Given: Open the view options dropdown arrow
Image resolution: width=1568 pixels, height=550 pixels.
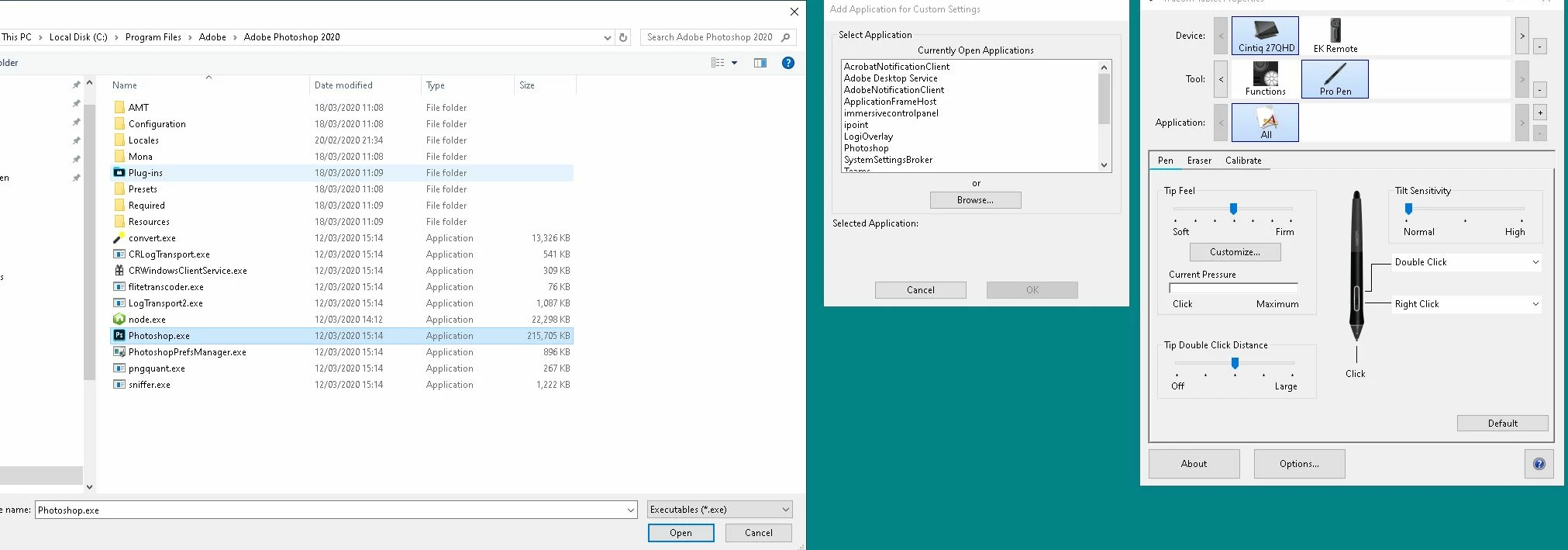Looking at the screenshot, I should coord(735,63).
